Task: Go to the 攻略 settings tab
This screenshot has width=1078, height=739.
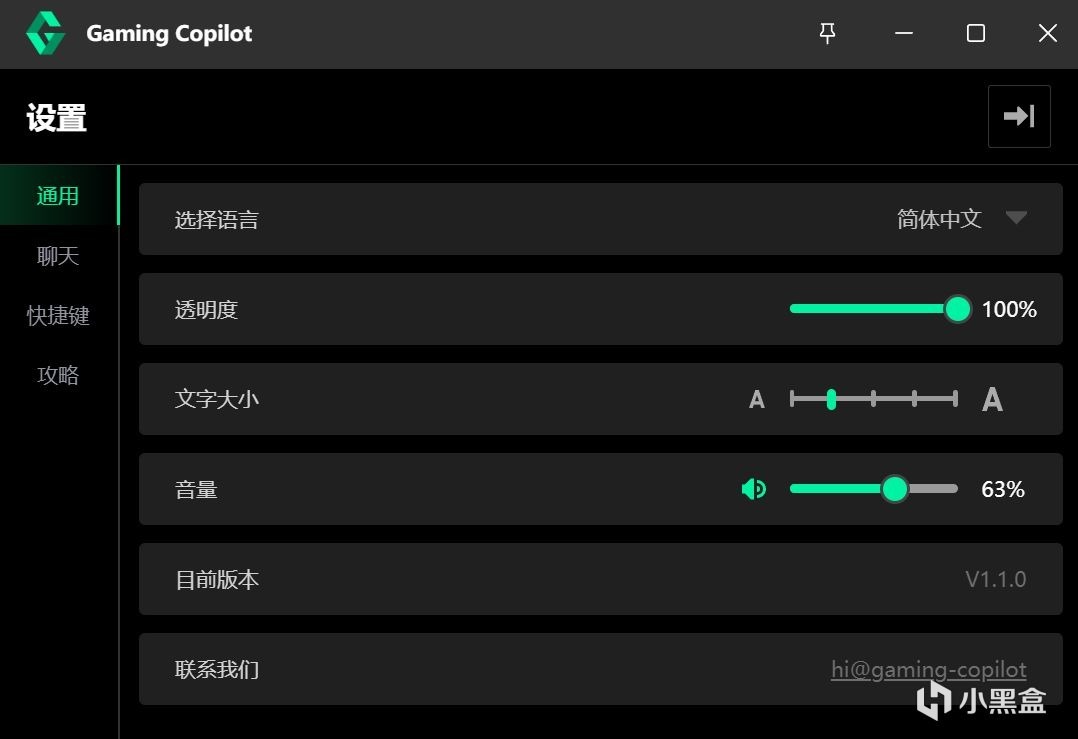Action: coord(58,376)
